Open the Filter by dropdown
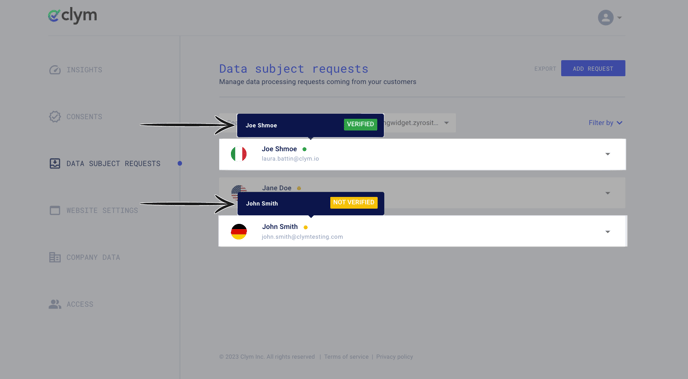688x379 pixels. click(x=606, y=123)
